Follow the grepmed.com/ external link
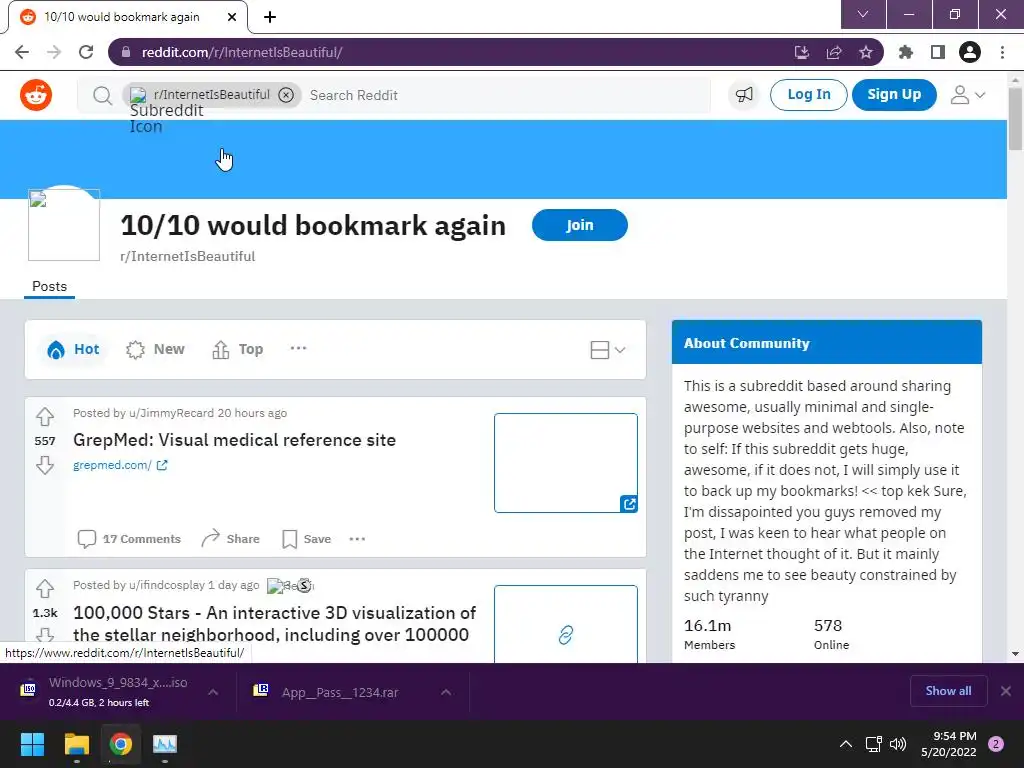This screenshot has width=1024, height=768. (120, 465)
